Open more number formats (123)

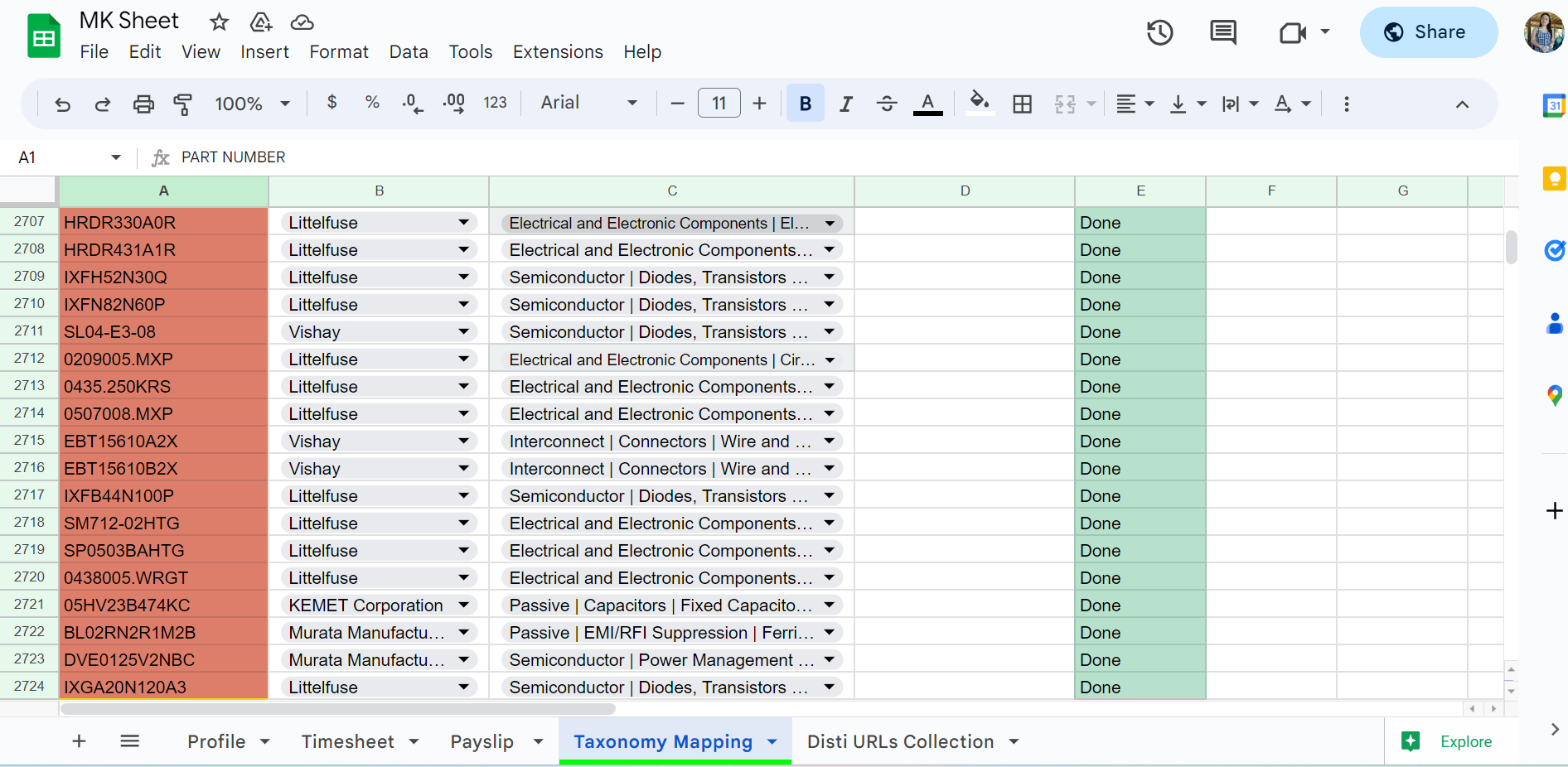495,103
